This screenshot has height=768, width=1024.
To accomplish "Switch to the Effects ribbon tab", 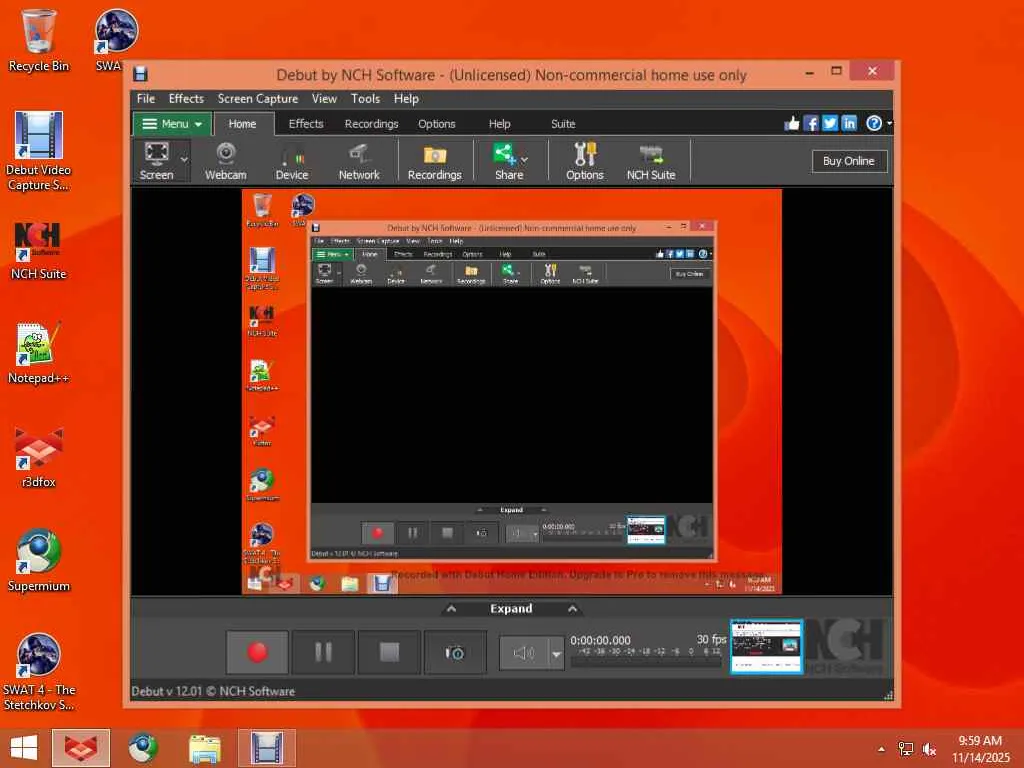I will 306,123.
